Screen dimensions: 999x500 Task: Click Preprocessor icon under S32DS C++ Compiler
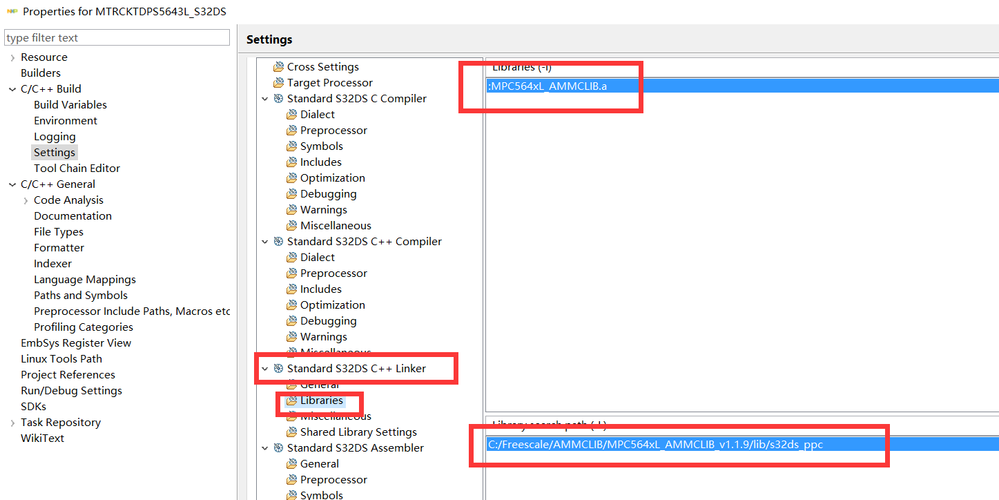[x=291, y=273]
